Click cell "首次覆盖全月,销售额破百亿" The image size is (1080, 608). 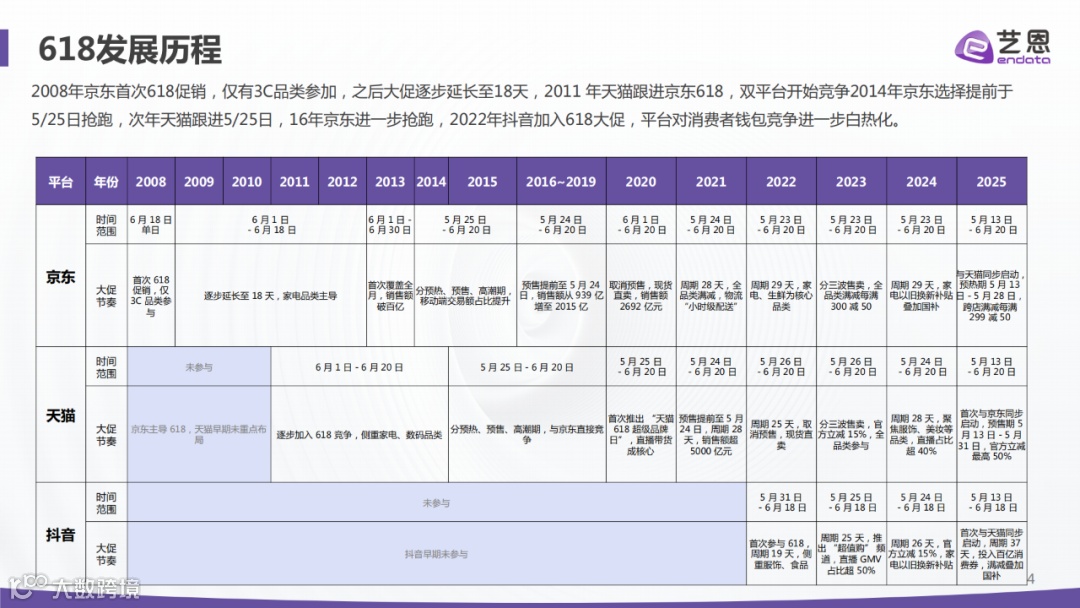tap(390, 295)
